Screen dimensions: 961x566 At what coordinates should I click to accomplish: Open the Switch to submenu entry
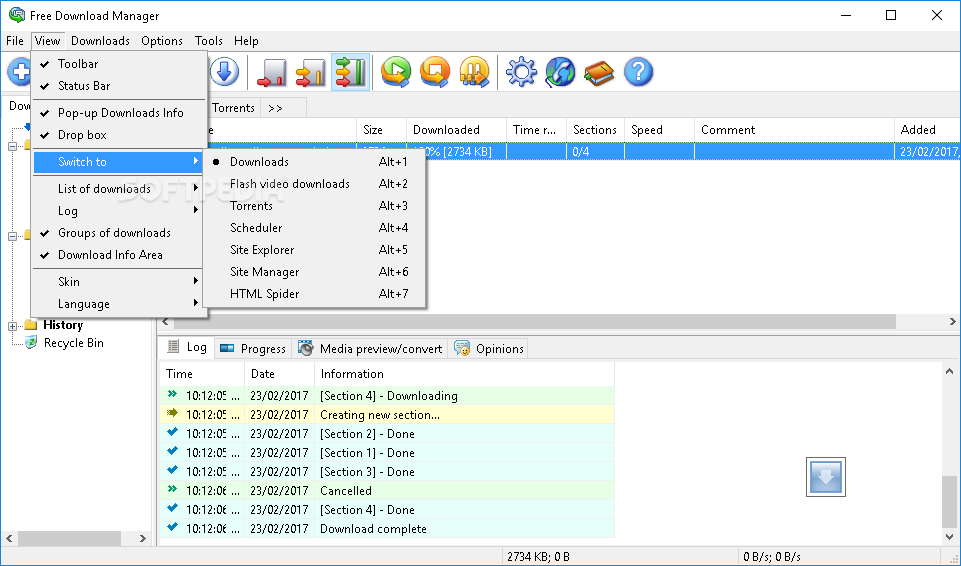point(119,162)
